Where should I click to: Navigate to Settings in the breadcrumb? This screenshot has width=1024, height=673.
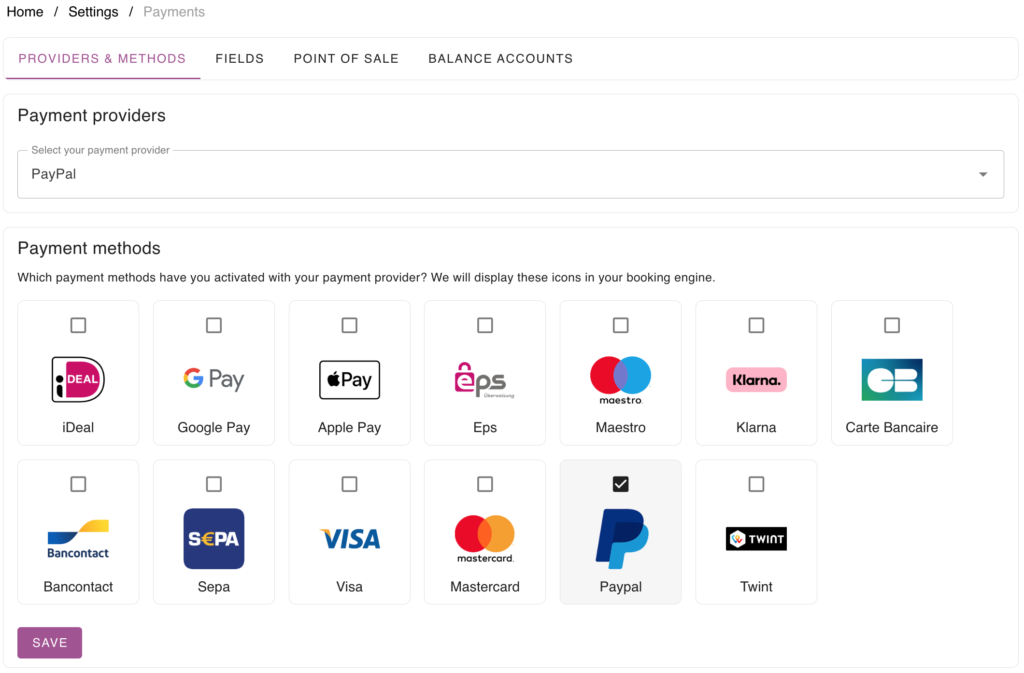(x=93, y=12)
